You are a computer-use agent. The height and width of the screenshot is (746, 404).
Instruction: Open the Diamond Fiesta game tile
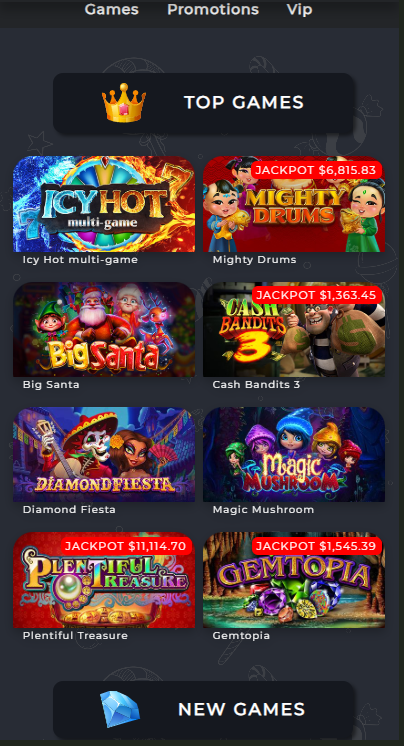[104, 454]
